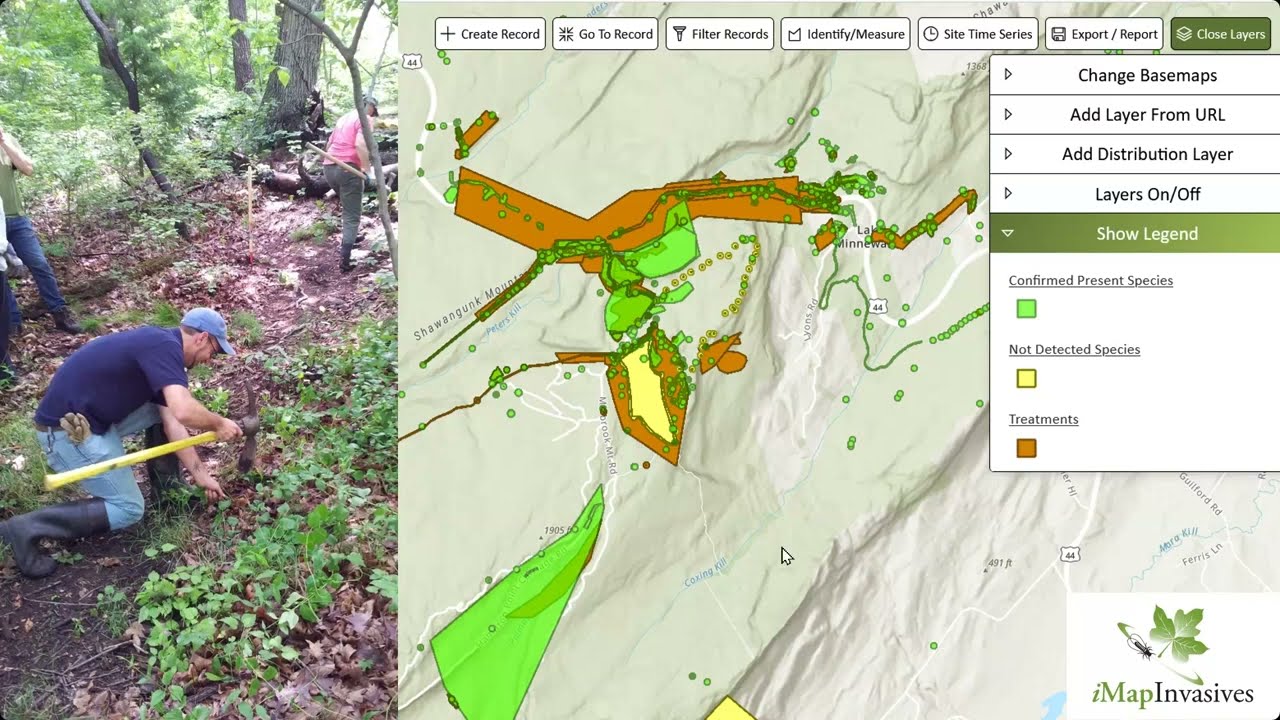This screenshot has width=1280, height=720.
Task: Close the Layers panel
Action: tap(1221, 34)
